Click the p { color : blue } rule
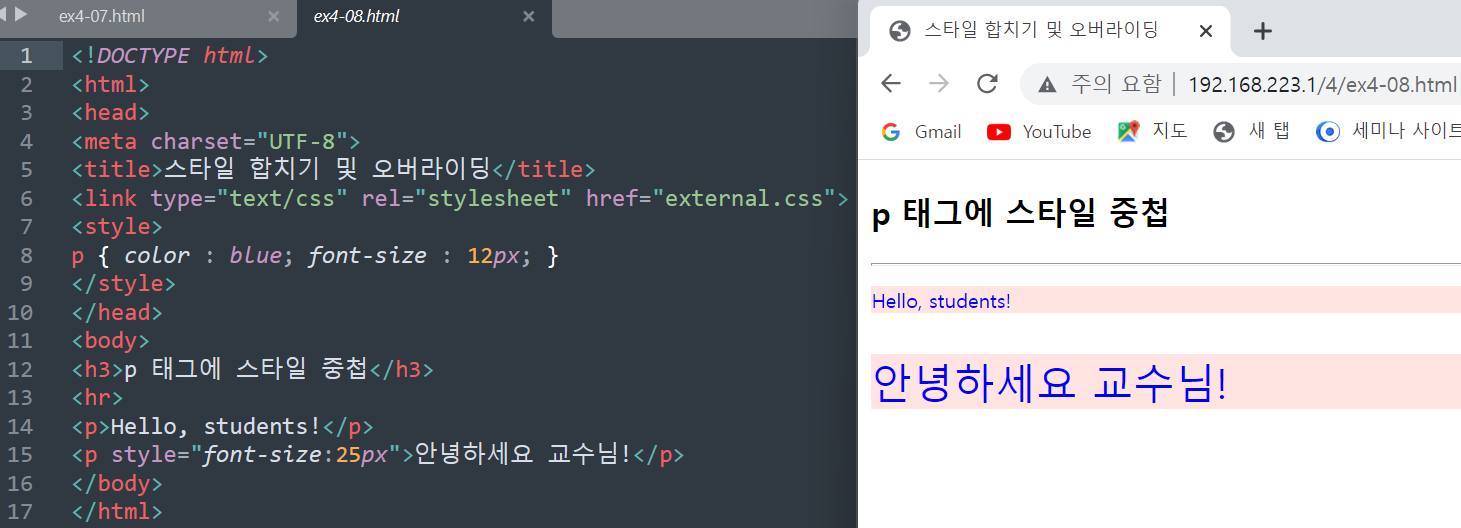1461x528 pixels. click(315, 256)
